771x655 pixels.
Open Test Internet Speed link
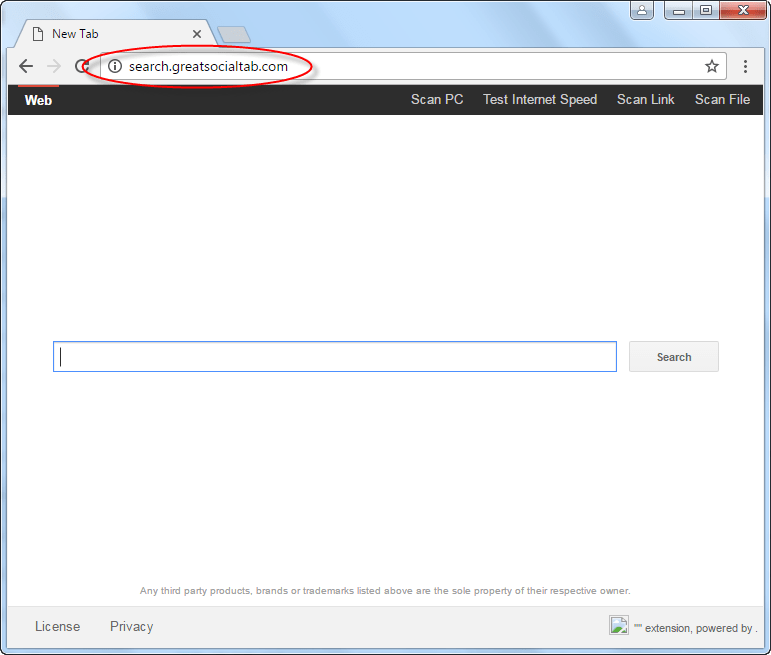[540, 99]
